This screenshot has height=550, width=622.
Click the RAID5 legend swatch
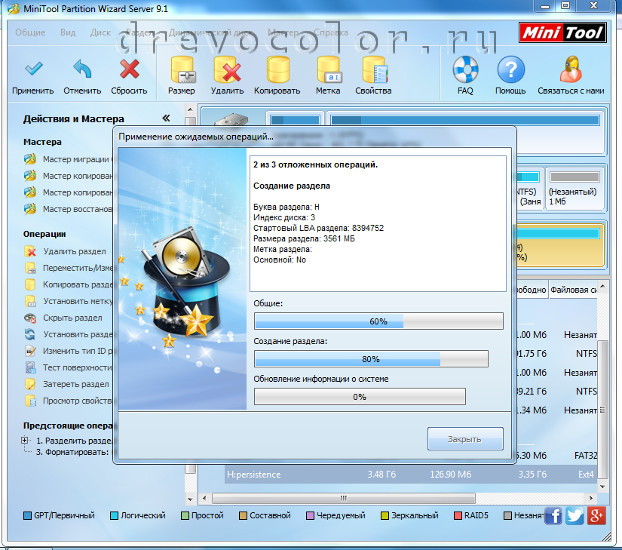click(x=458, y=516)
